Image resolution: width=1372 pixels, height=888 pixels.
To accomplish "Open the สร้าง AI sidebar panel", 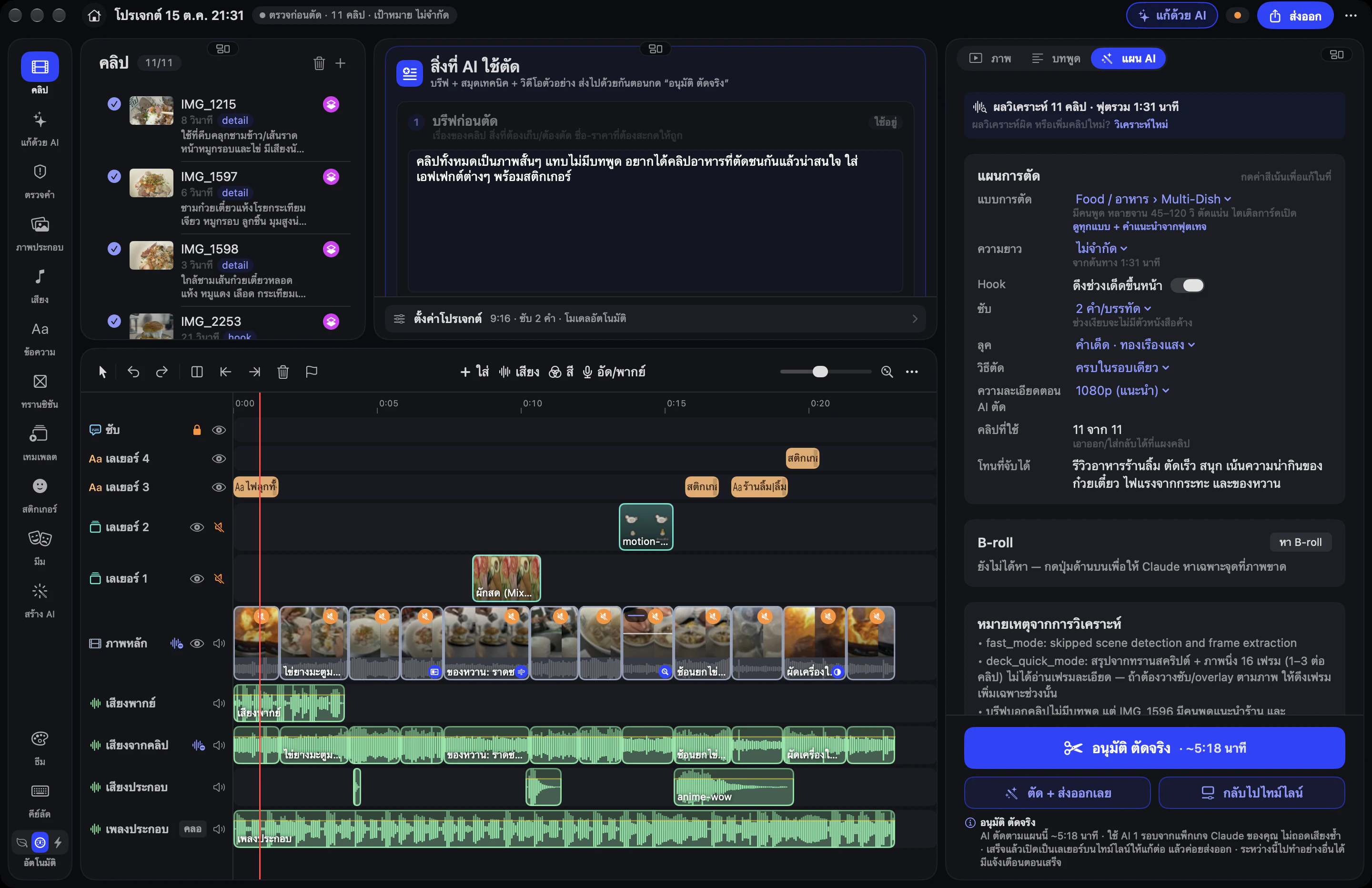I will (40, 600).
